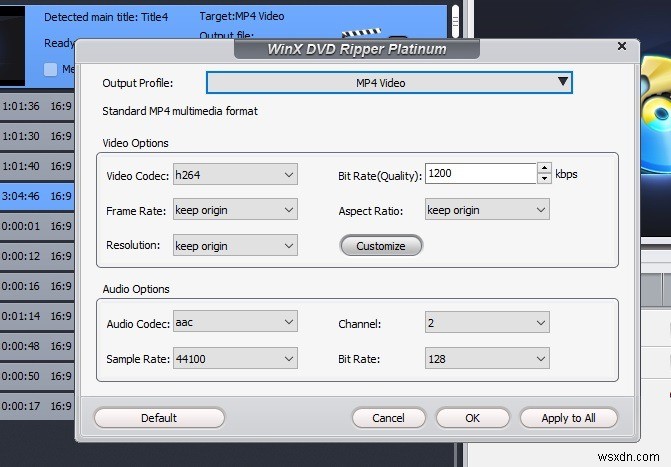Expand the Sample Rate 44100 dropdown
671x467 pixels.
(235, 358)
